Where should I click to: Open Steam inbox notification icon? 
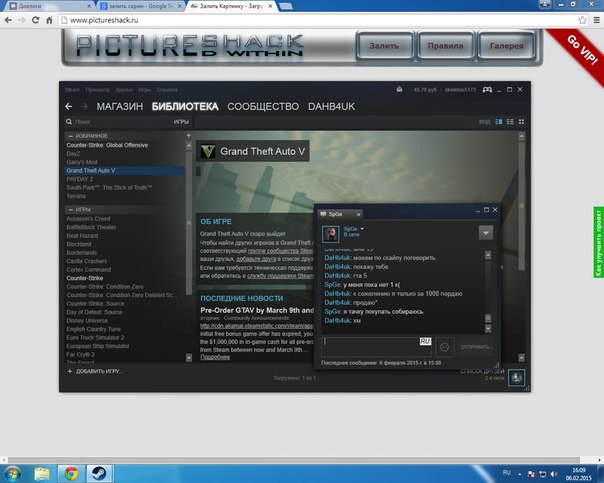pyautogui.click(x=399, y=89)
